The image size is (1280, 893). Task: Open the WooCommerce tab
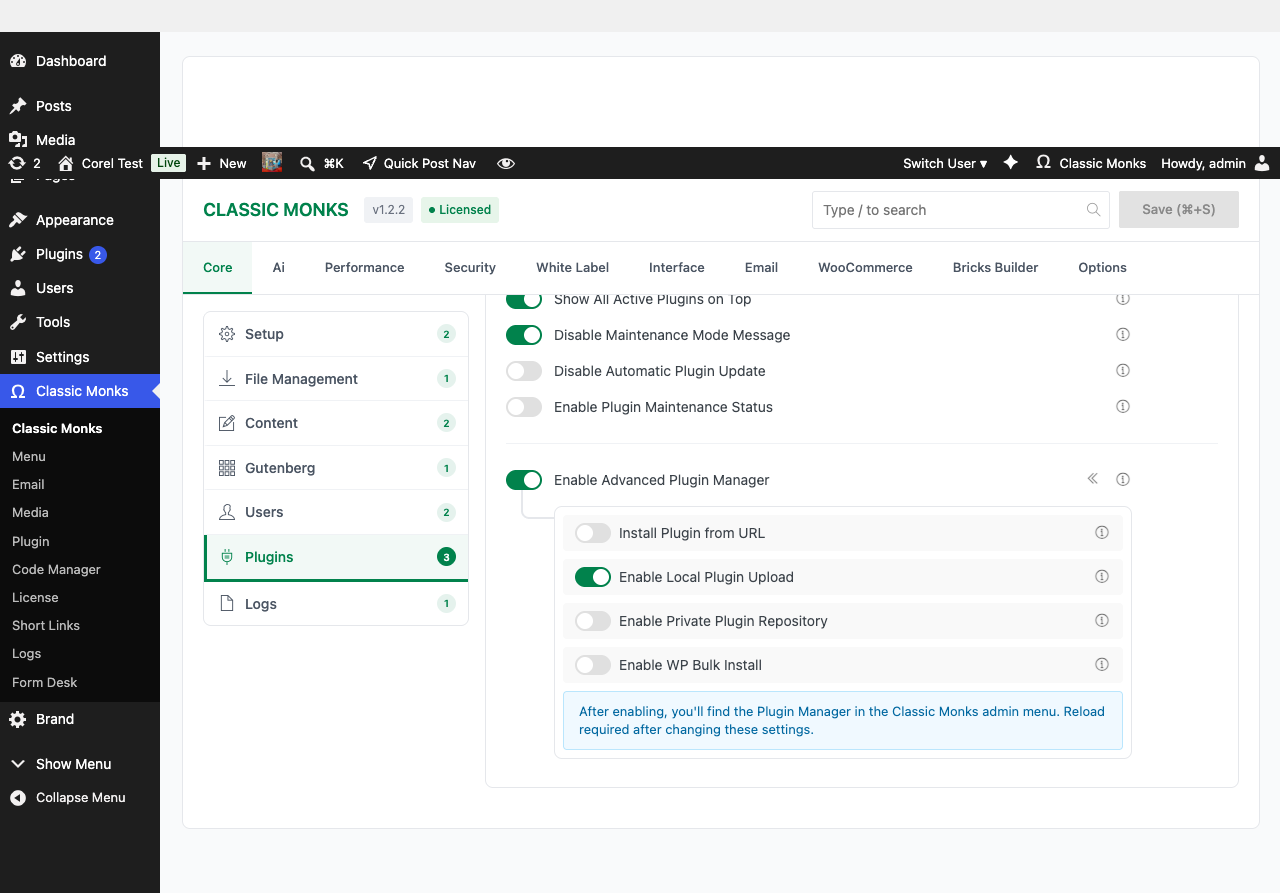pos(865,267)
